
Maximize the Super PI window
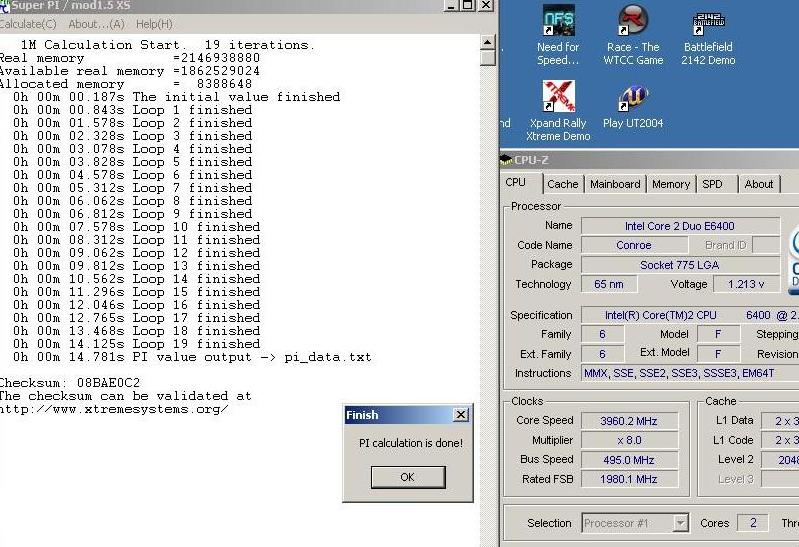[x=467, y=5]
